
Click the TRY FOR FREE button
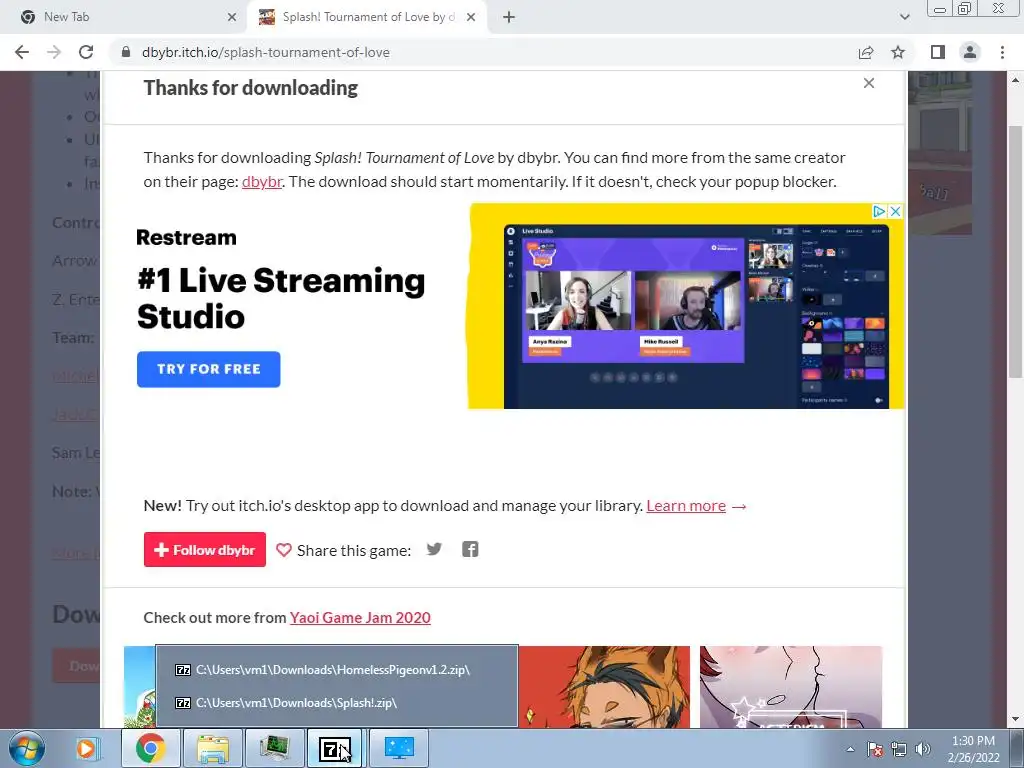click(208, 369)
